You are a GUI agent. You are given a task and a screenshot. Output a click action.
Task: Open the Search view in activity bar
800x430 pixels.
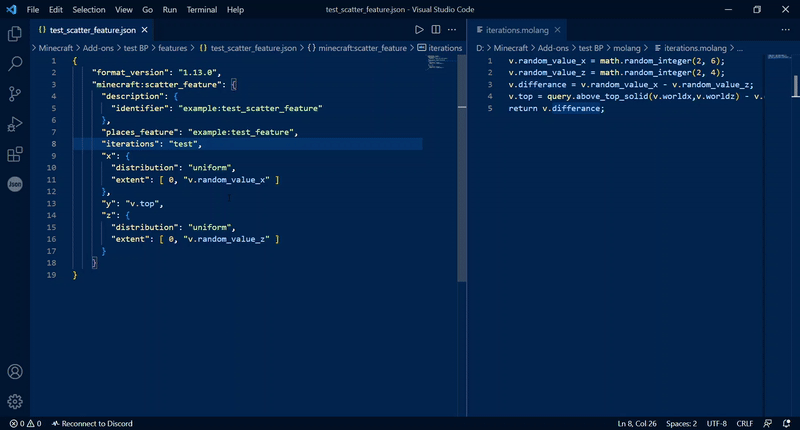pos(15,64)
